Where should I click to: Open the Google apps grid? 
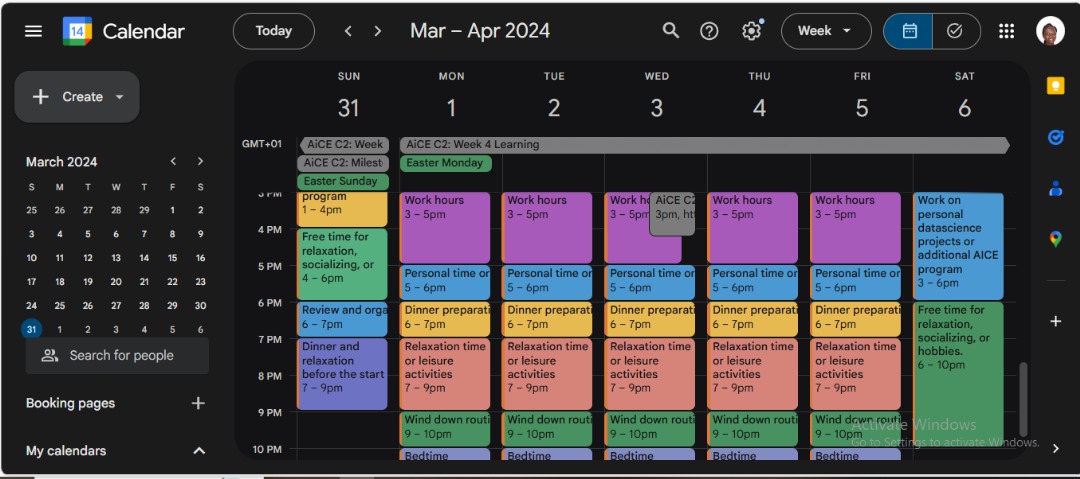(1006, 31)
